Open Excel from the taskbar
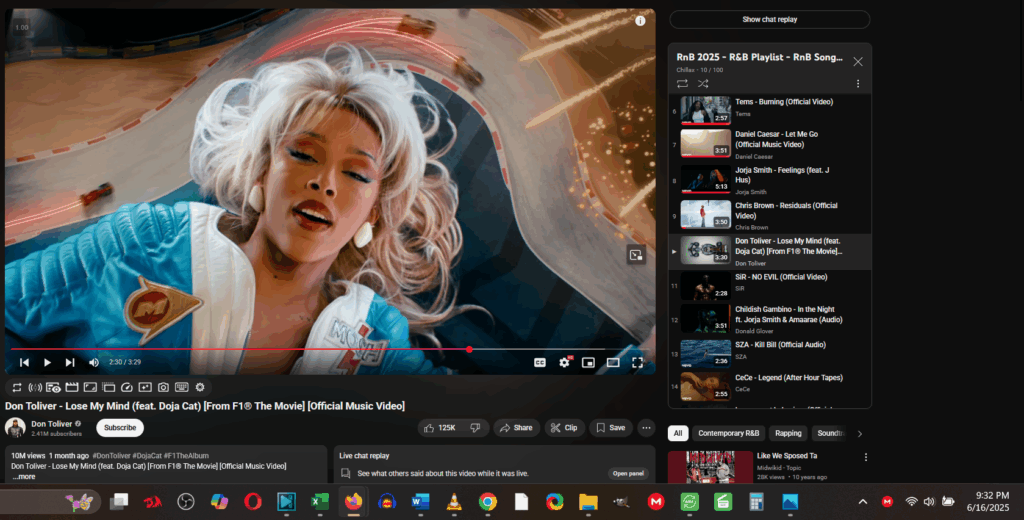1024x520 pixels. (x=319, y=502)
